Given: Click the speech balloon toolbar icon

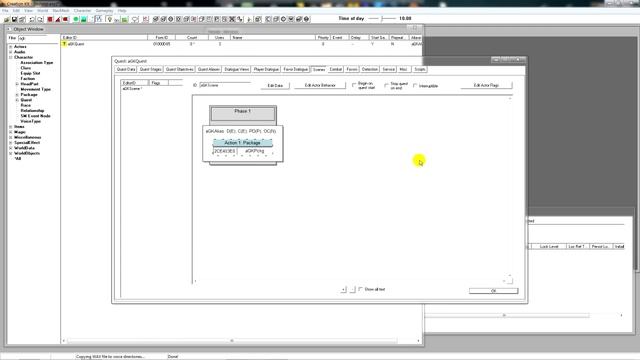Looking at the screenshot, I should click(135, 19).
